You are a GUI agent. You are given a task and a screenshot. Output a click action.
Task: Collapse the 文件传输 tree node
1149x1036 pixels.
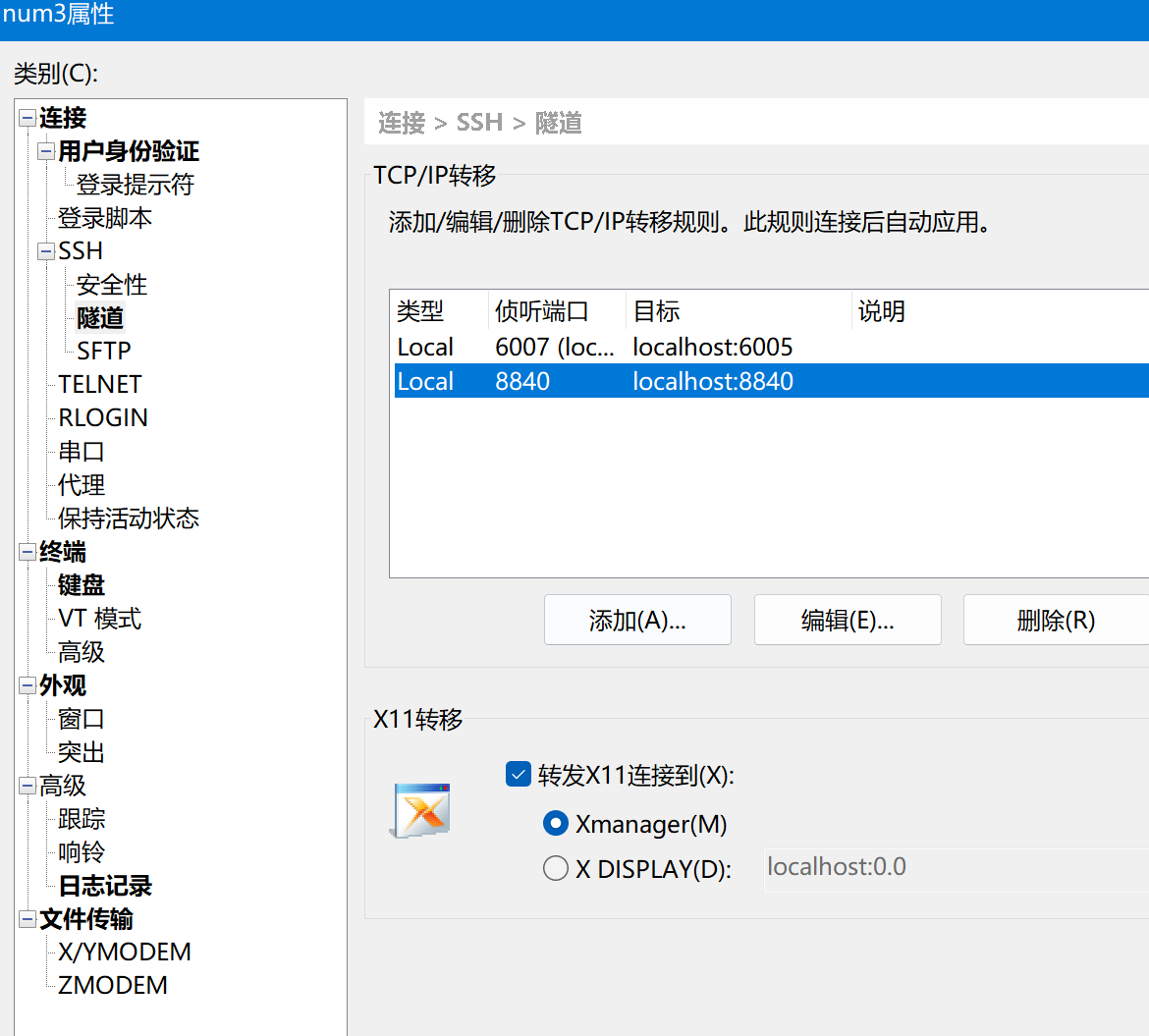pyautogui.click(x=27, y=920)
